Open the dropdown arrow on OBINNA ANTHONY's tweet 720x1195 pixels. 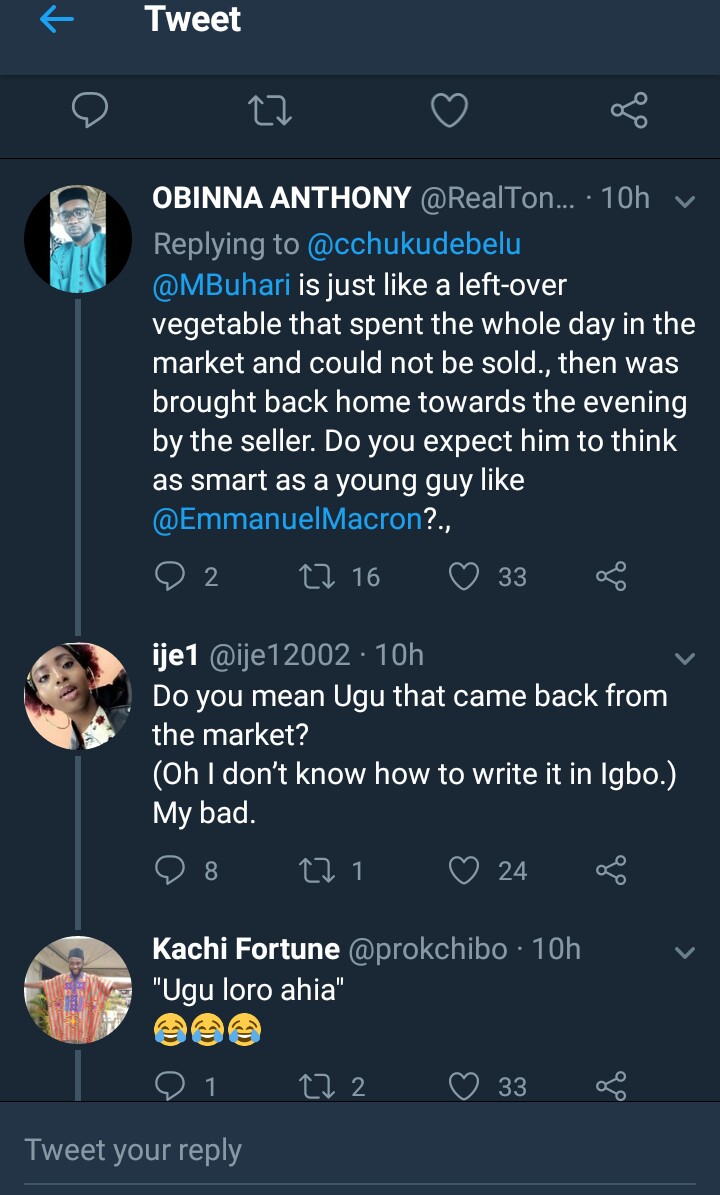point(685,201)
